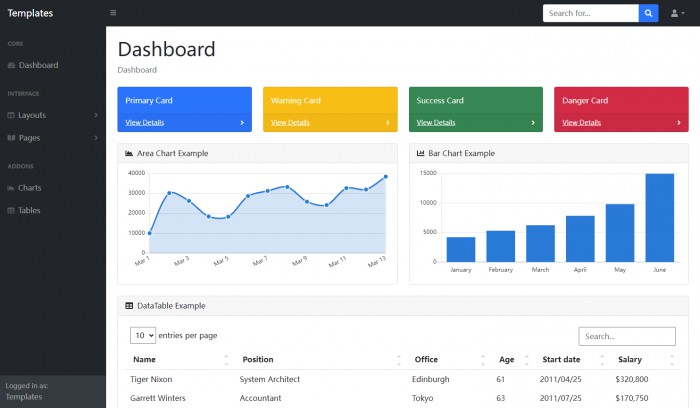Expand the Pages submenu chevron
700x408 pixels.
coord(96,138)
